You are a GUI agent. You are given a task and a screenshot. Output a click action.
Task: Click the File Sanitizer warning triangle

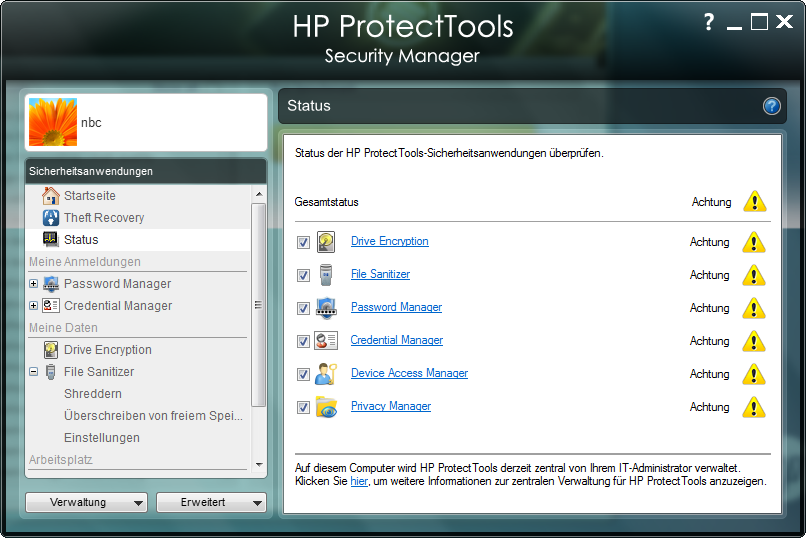754,275
